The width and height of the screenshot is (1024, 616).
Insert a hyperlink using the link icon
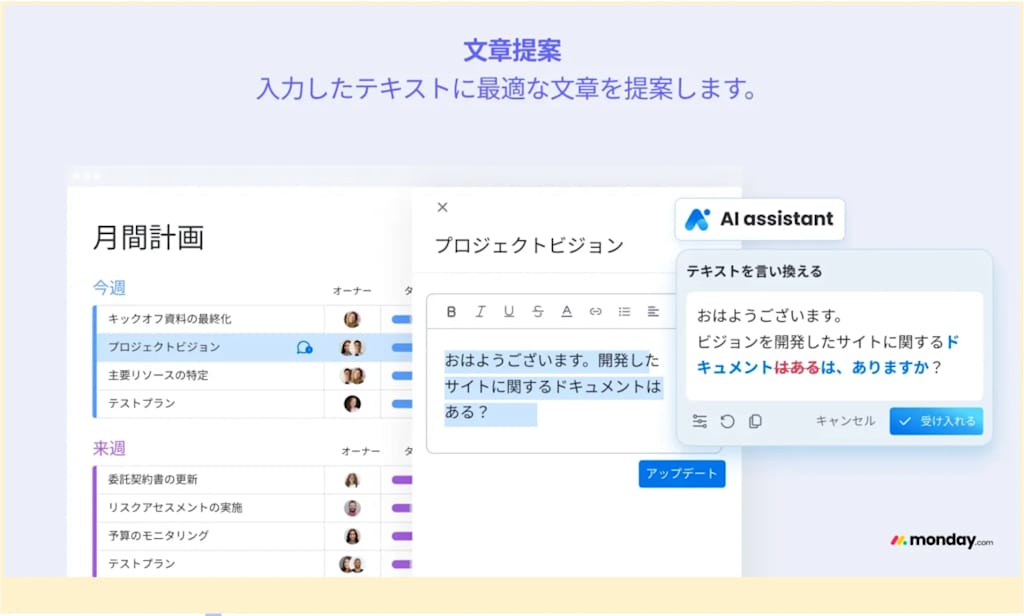tap(596, 312)
